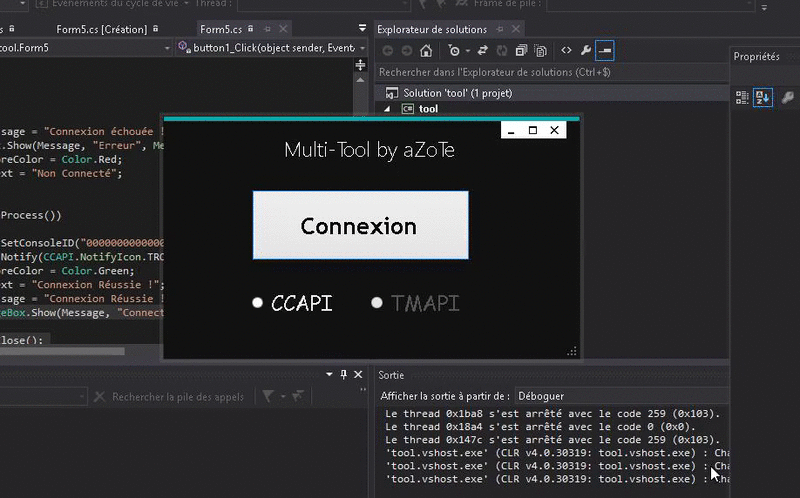Image resolution: width=800 pixels, height=498 pixels.
Task: Click the call stack filter funnel icon
Action: (268, 396)
